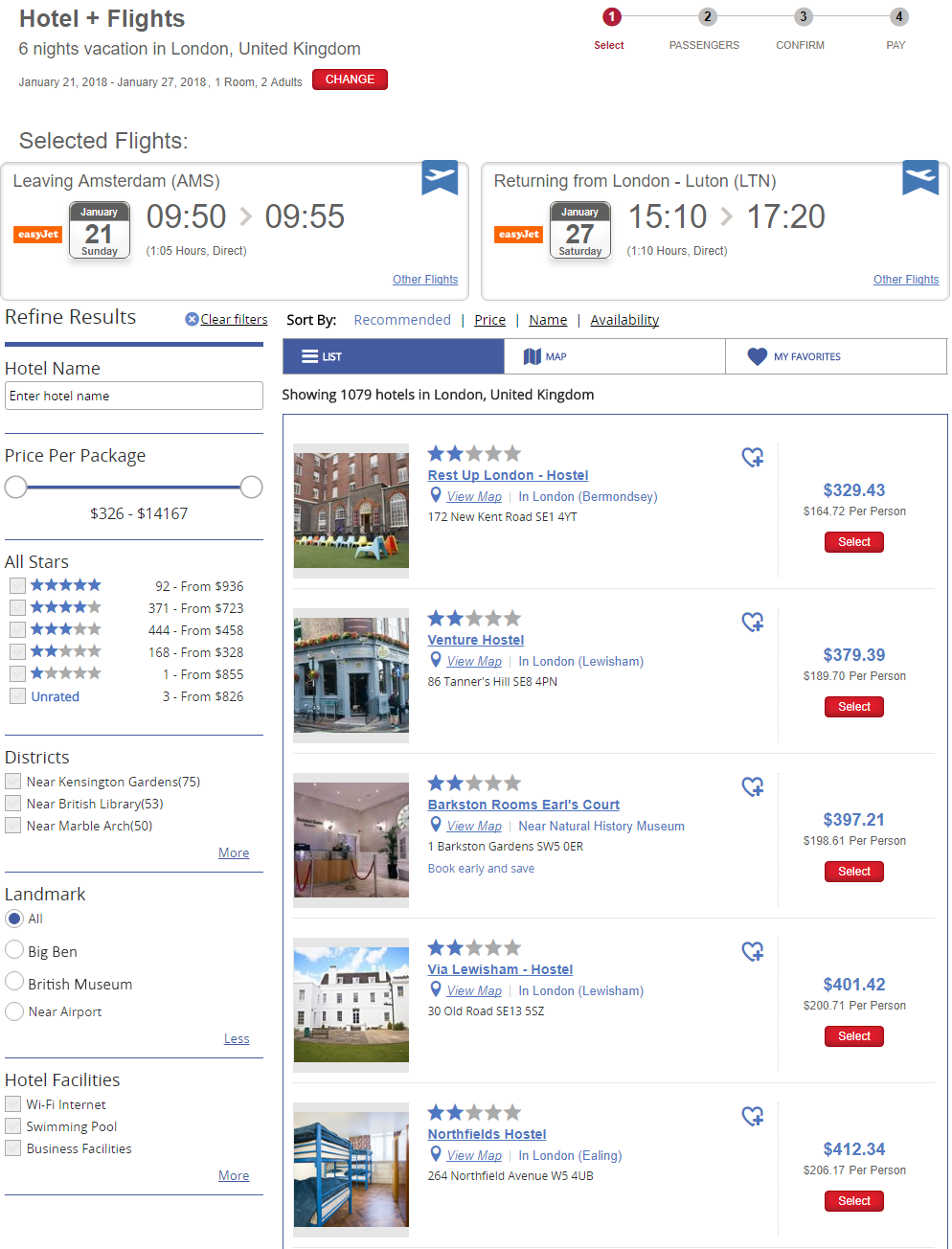Filter by four-star hotels checkbox
This screenshot has width=952, height=1249.
pyautogui.click(x=17, y=607)
